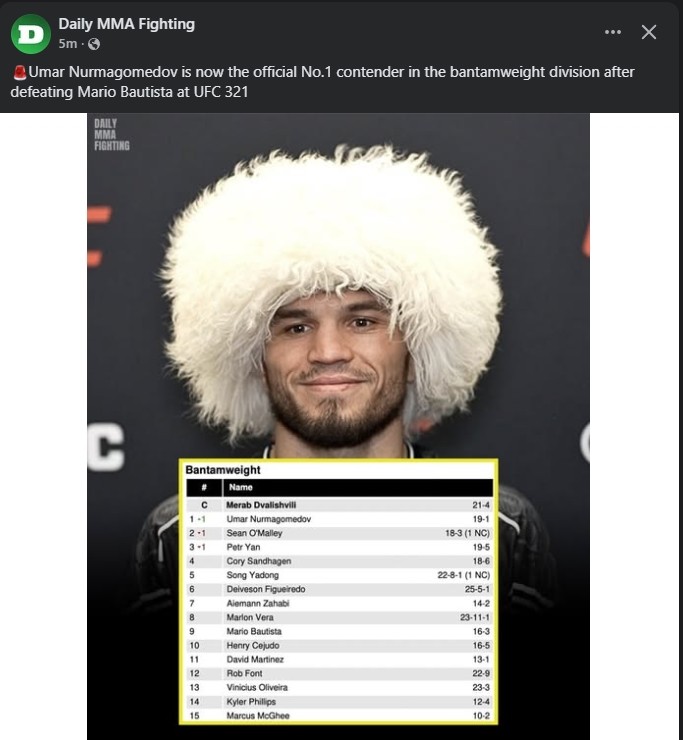Click the Name column header
Screen dimensions: 683x740
241,487
